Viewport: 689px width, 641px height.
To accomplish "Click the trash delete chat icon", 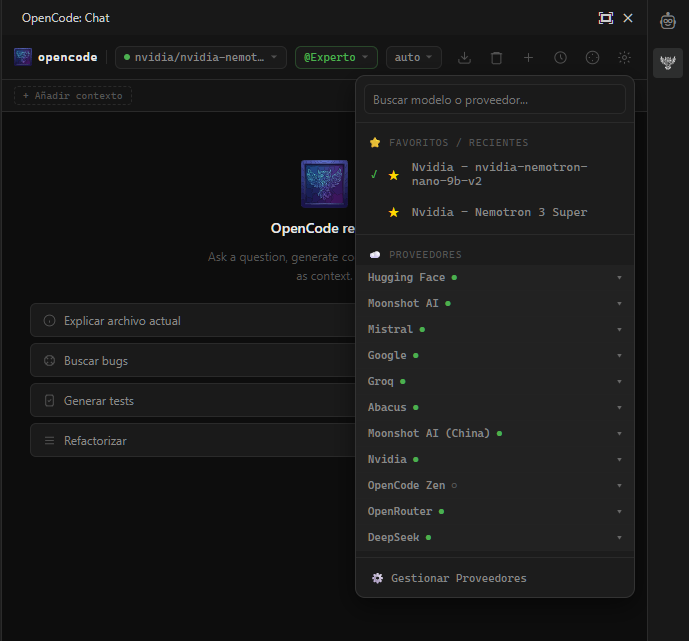I will click(x=496, y=58).
